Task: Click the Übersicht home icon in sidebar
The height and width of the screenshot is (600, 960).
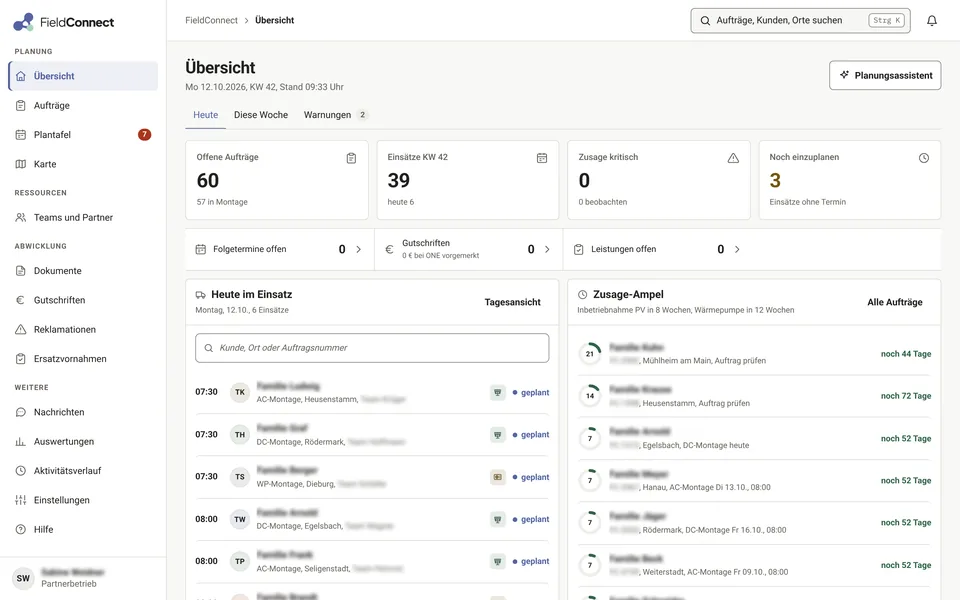Action: (21, 76)
